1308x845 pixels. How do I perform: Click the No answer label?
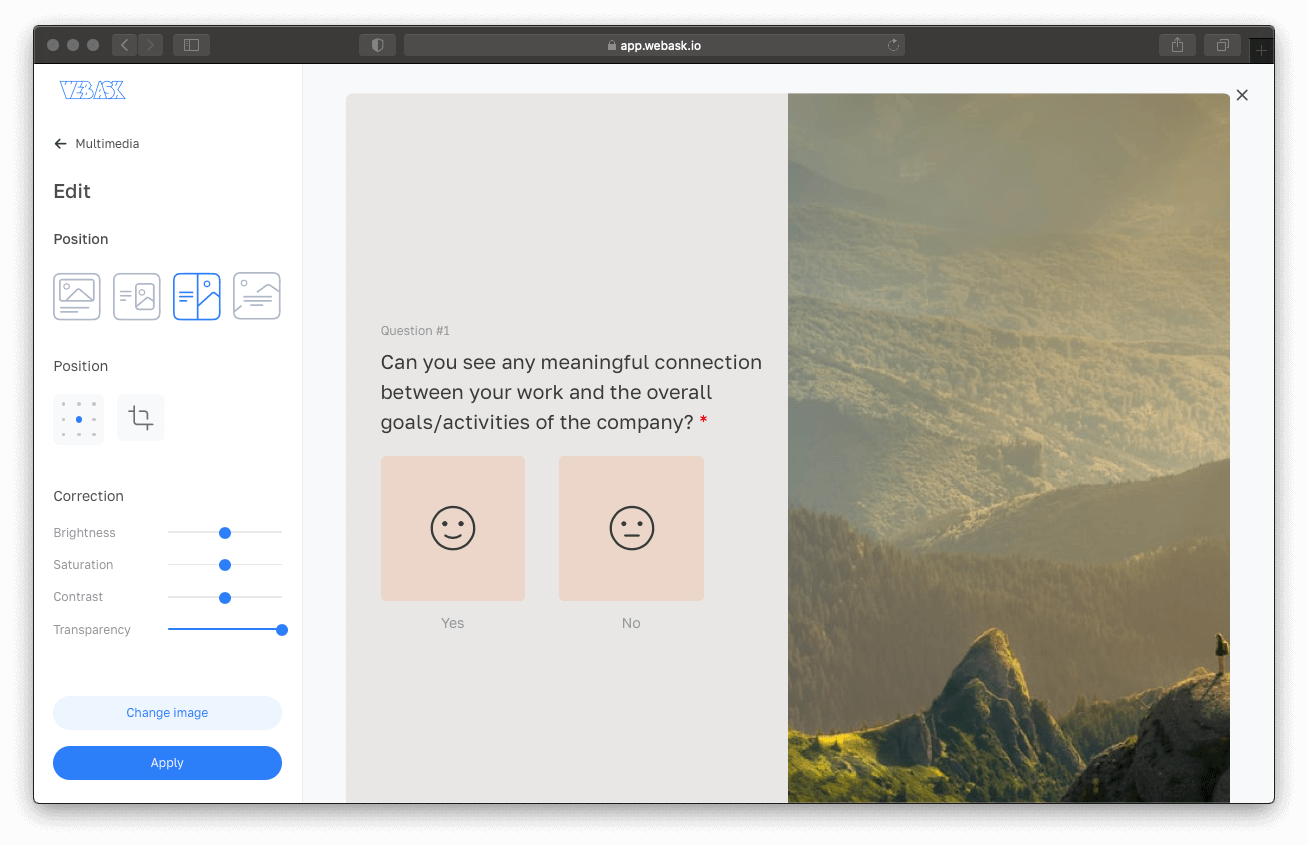[631, 623]
